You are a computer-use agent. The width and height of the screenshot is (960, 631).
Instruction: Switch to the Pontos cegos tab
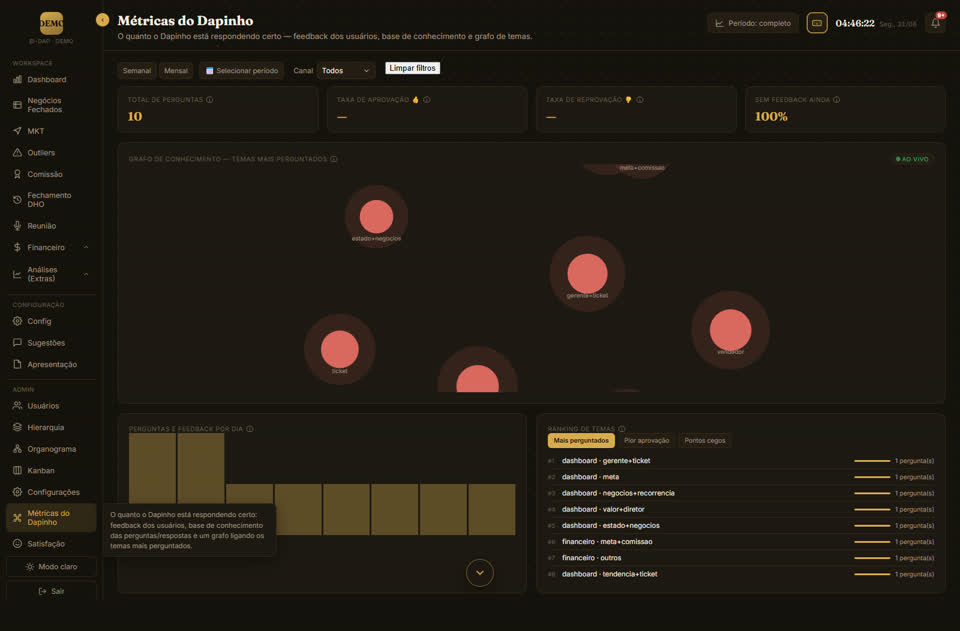click(x=705, y=441)
